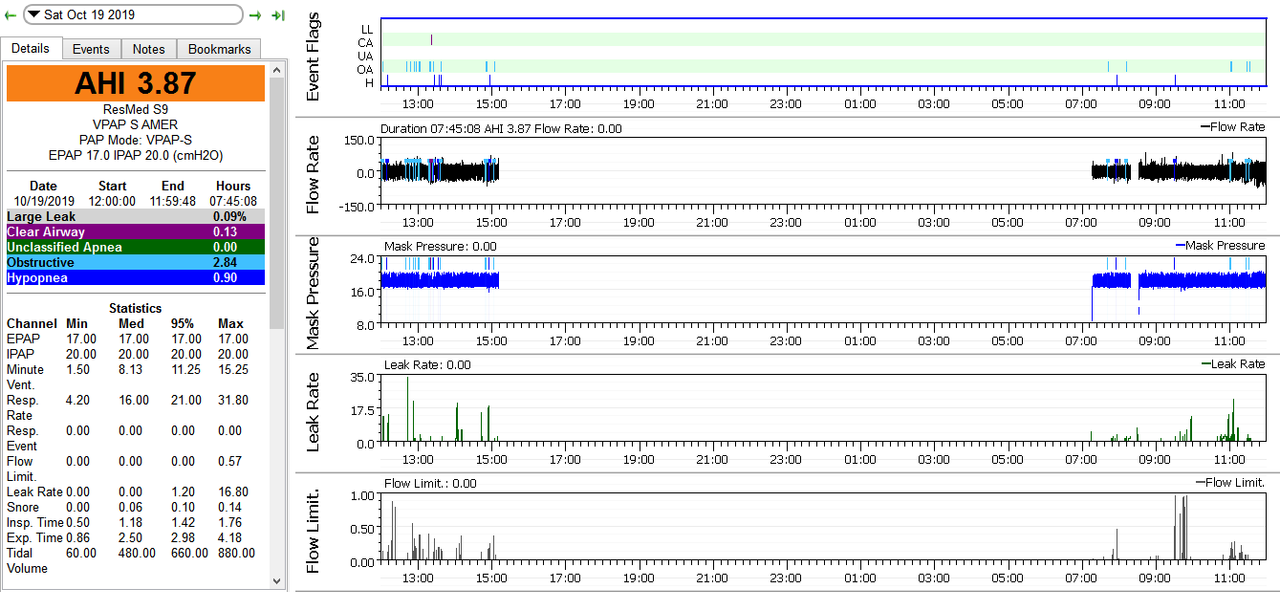Go to the previous day with the left green arrow
The width and height of the screenshot is (1280, 592).
(x=10, y=15)
